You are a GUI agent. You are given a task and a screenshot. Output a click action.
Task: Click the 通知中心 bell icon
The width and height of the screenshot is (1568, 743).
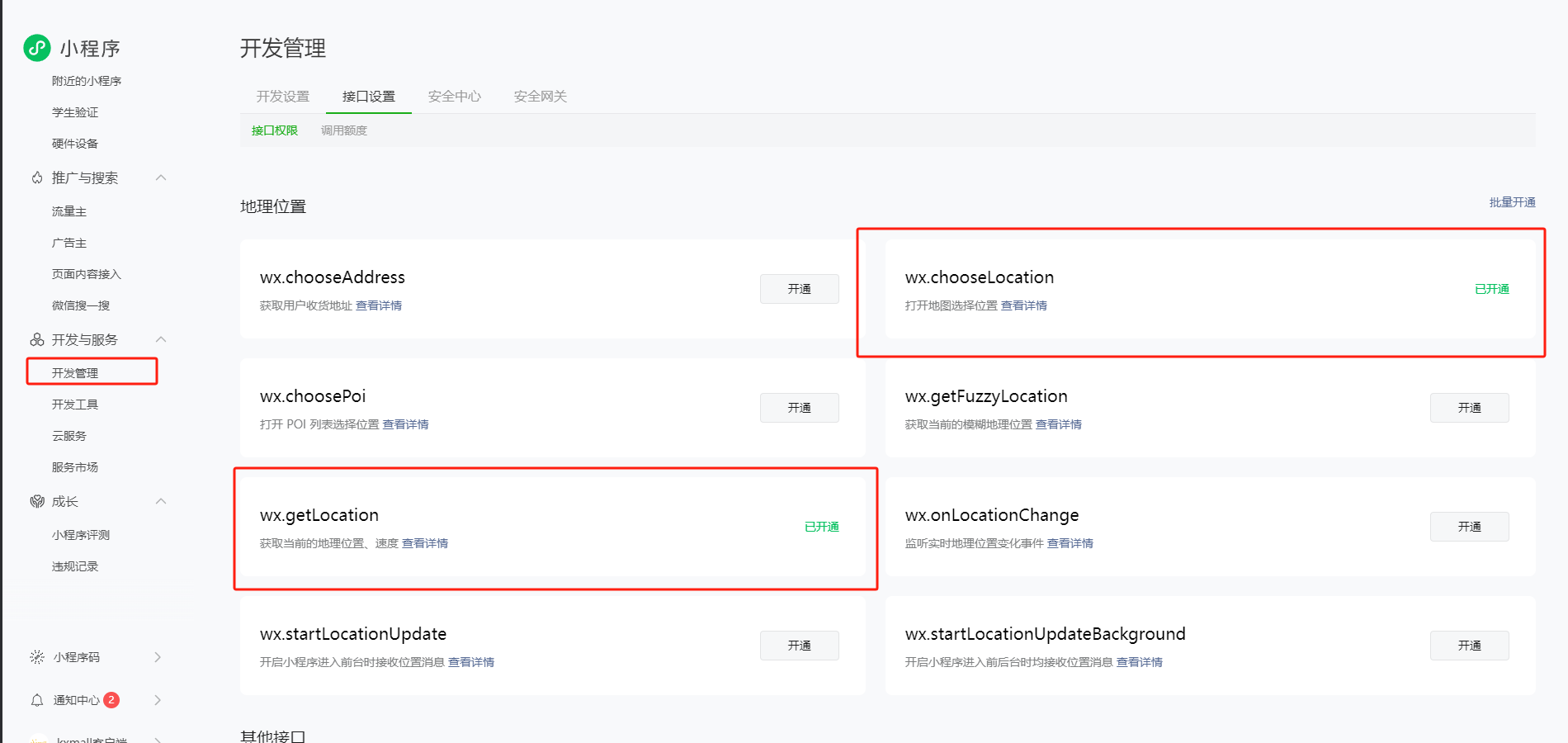pyautogui.click(x=37, y=699)
